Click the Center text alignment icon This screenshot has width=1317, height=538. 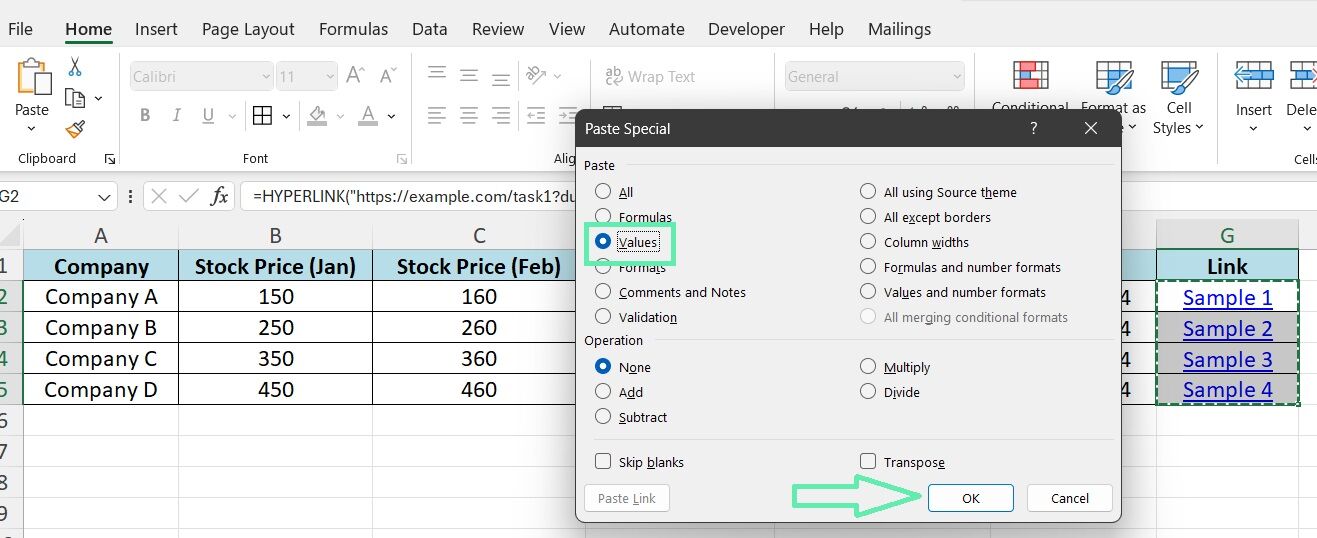click(468, 115)
